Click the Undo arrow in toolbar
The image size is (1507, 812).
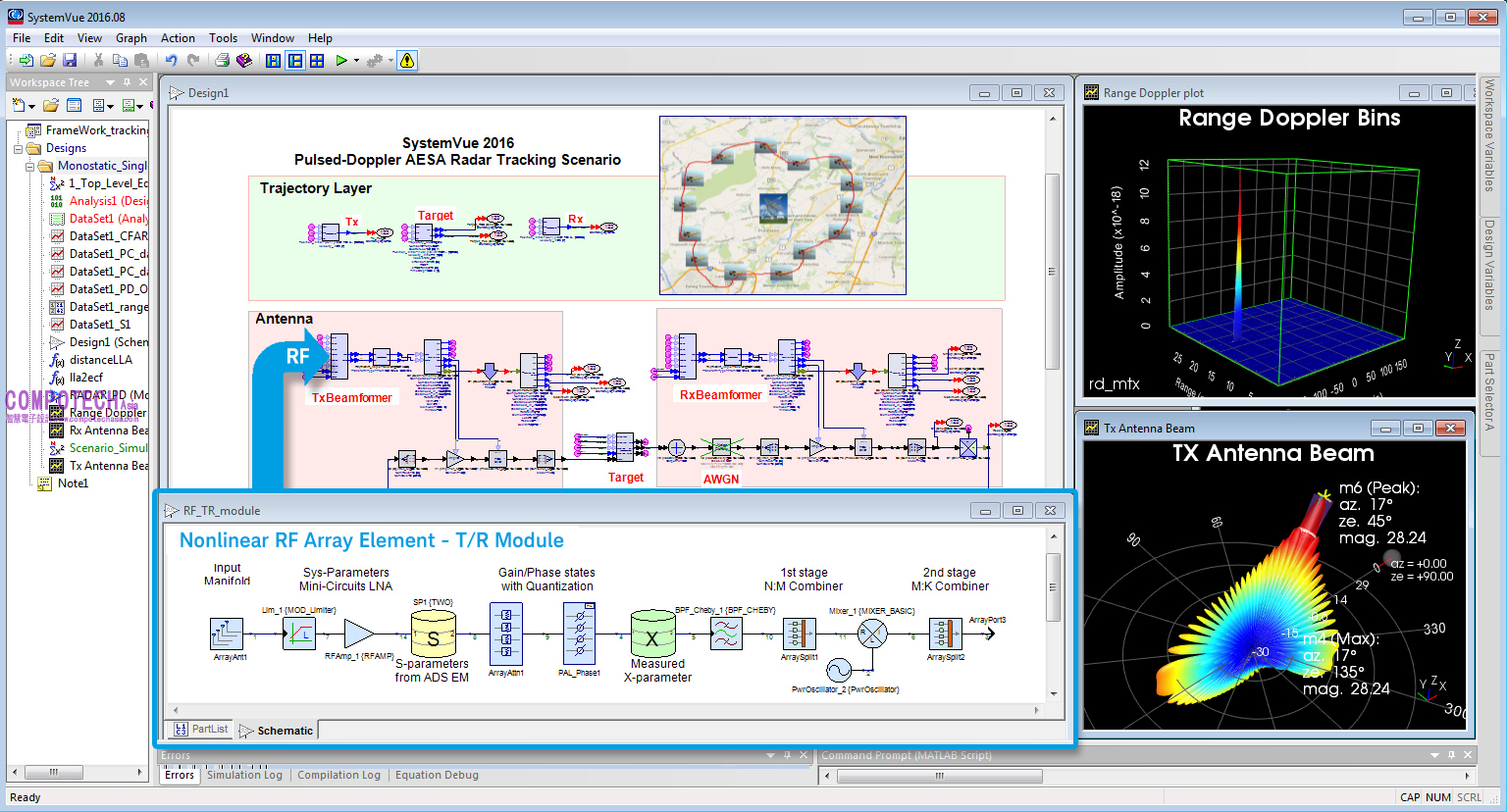coord(171,61)
